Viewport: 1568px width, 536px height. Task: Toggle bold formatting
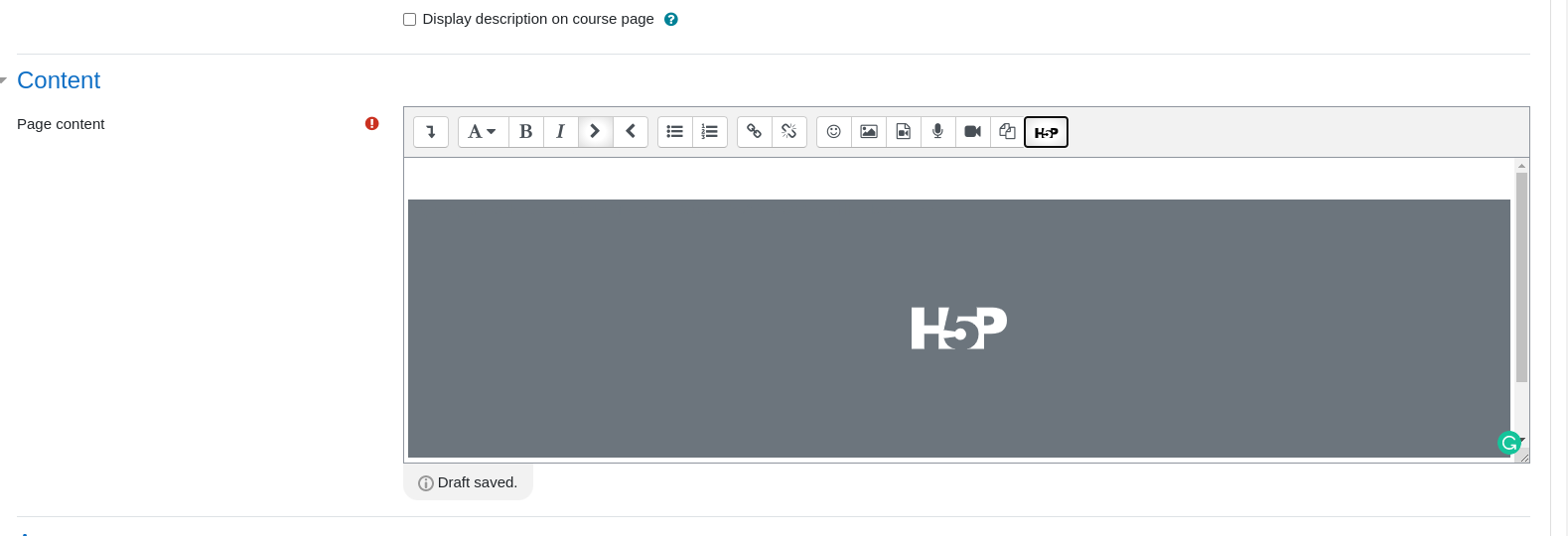point(526,132)
